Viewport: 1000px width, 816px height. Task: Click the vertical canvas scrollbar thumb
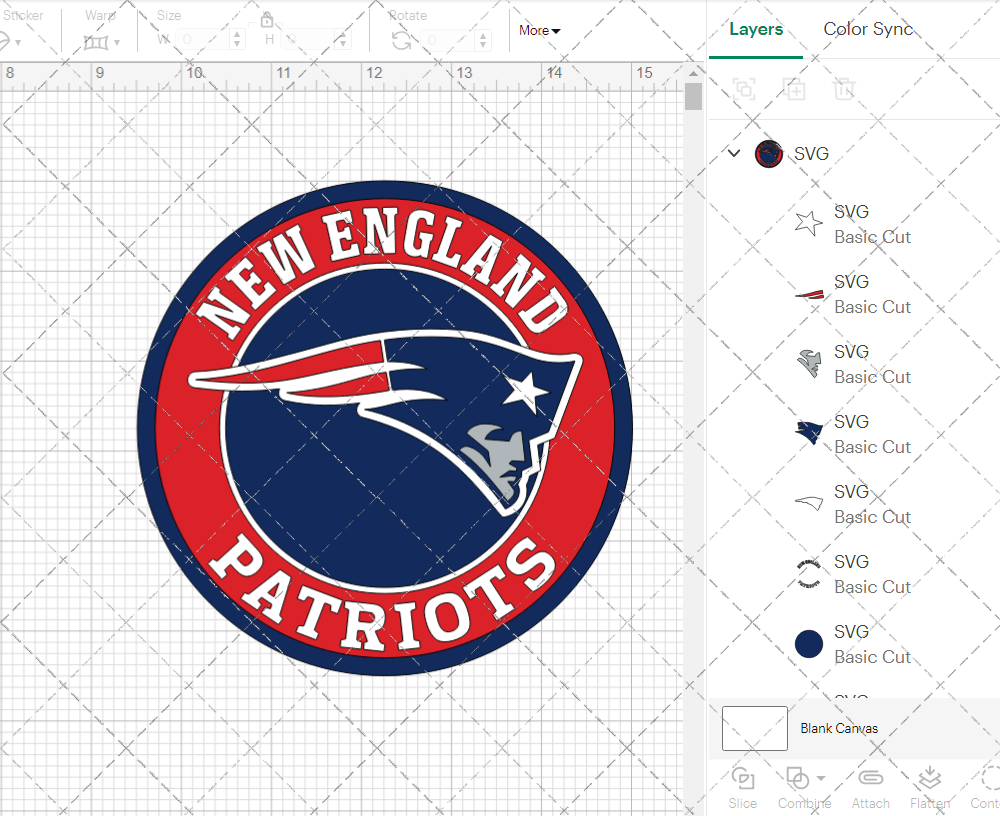click(693, 97)
